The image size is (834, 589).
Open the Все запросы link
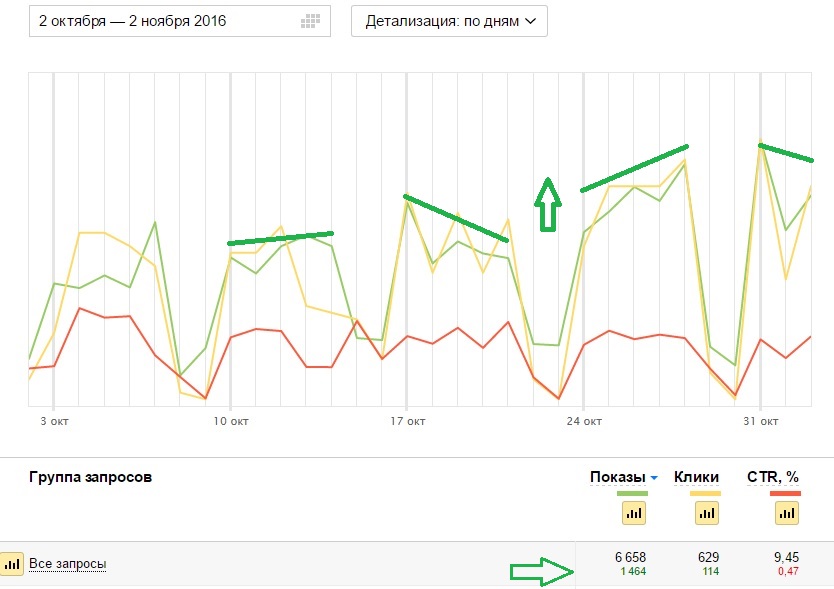pyautogui.click(x=68, y=564)
